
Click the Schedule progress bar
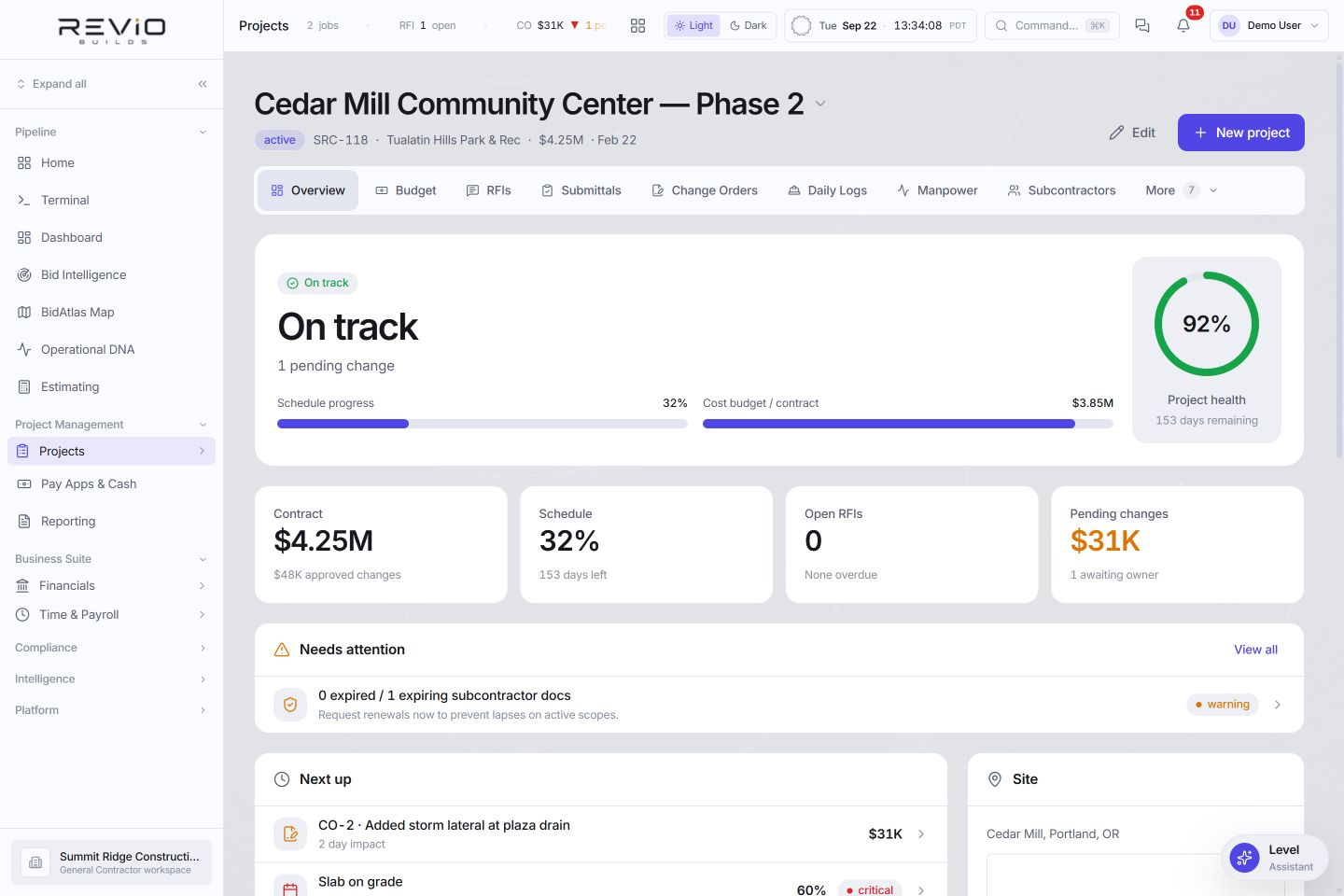coord(482,424)
